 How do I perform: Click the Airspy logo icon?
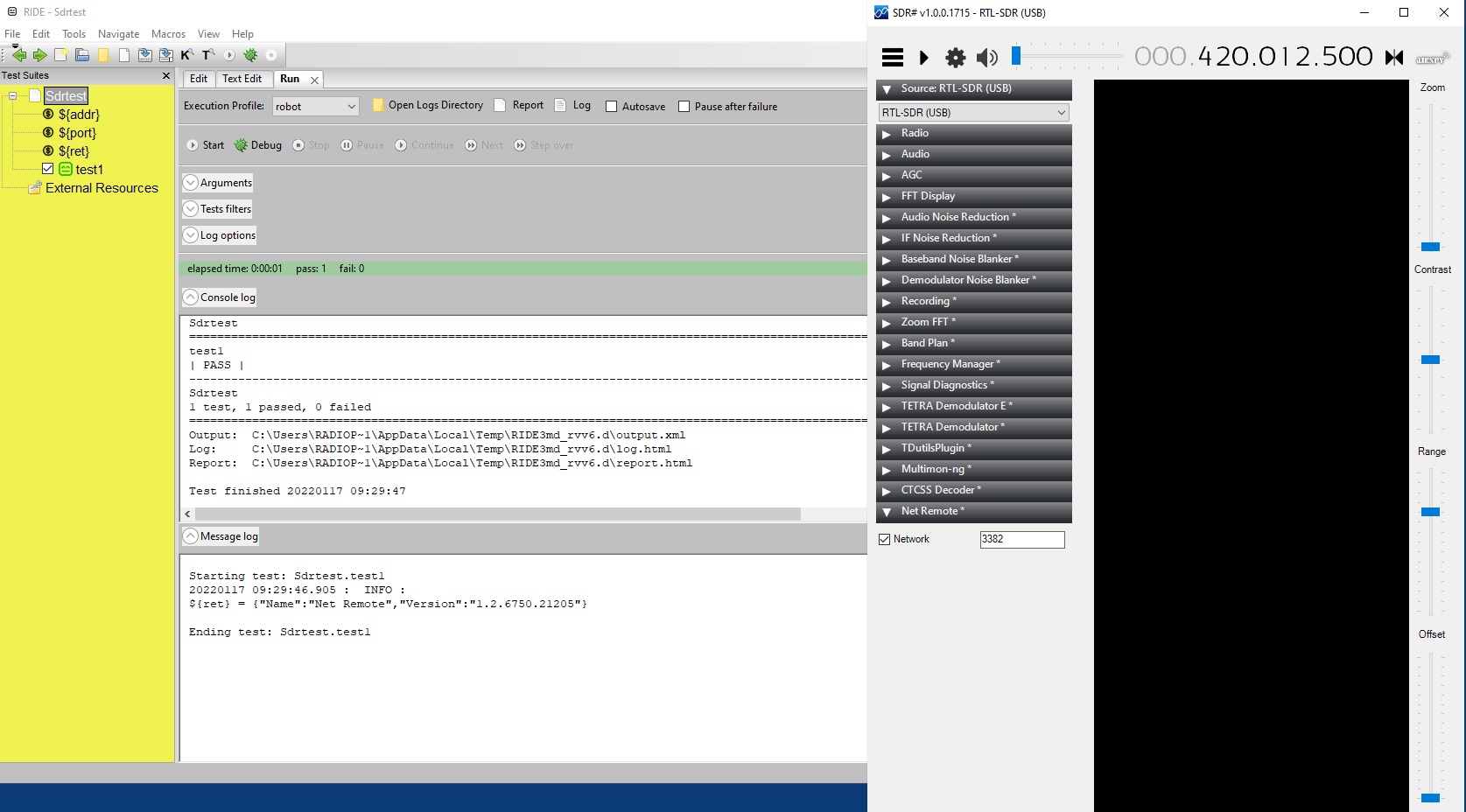pos(1433,58)
